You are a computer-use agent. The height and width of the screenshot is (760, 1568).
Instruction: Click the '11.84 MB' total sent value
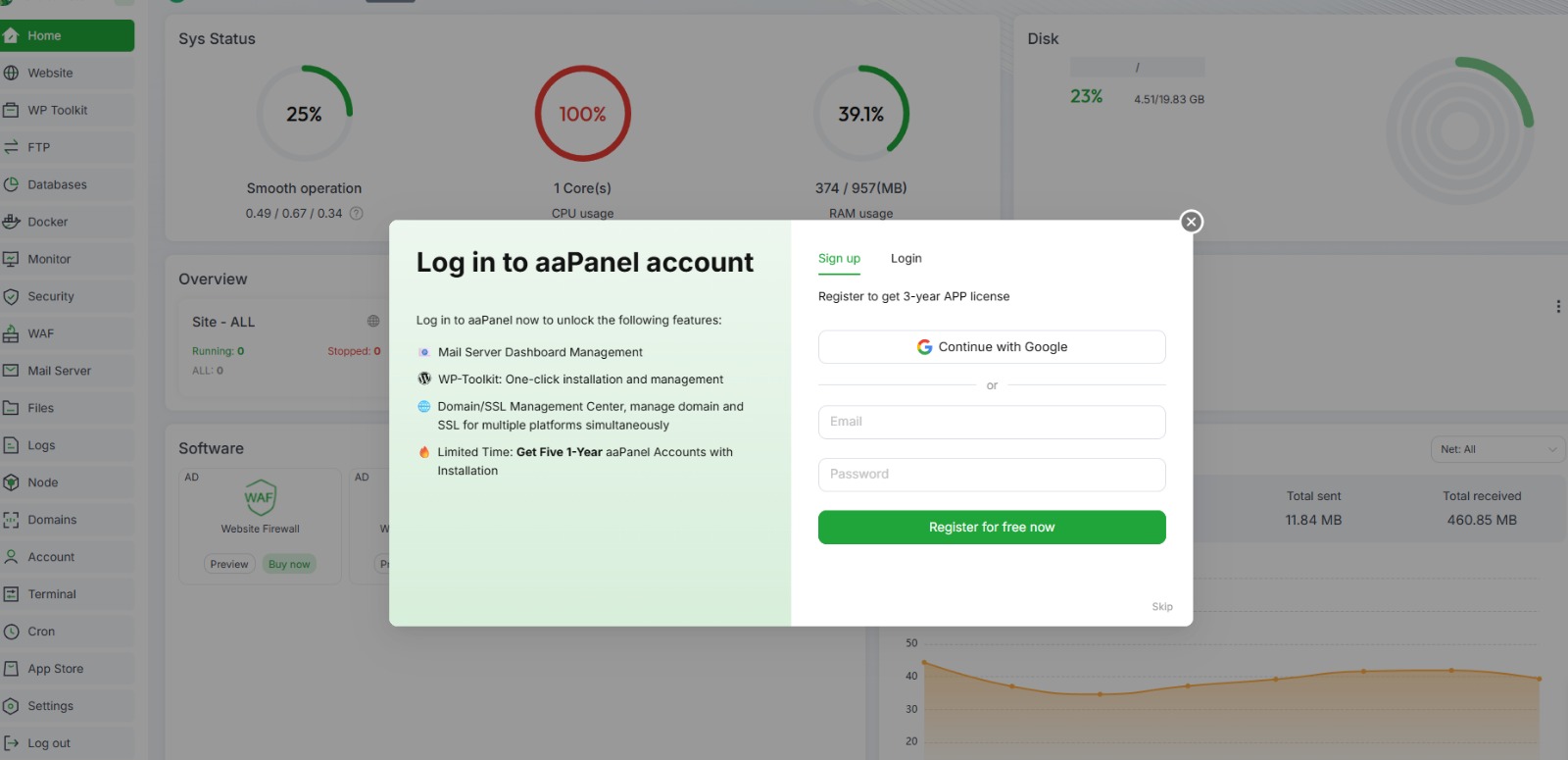pos(1313,520)
